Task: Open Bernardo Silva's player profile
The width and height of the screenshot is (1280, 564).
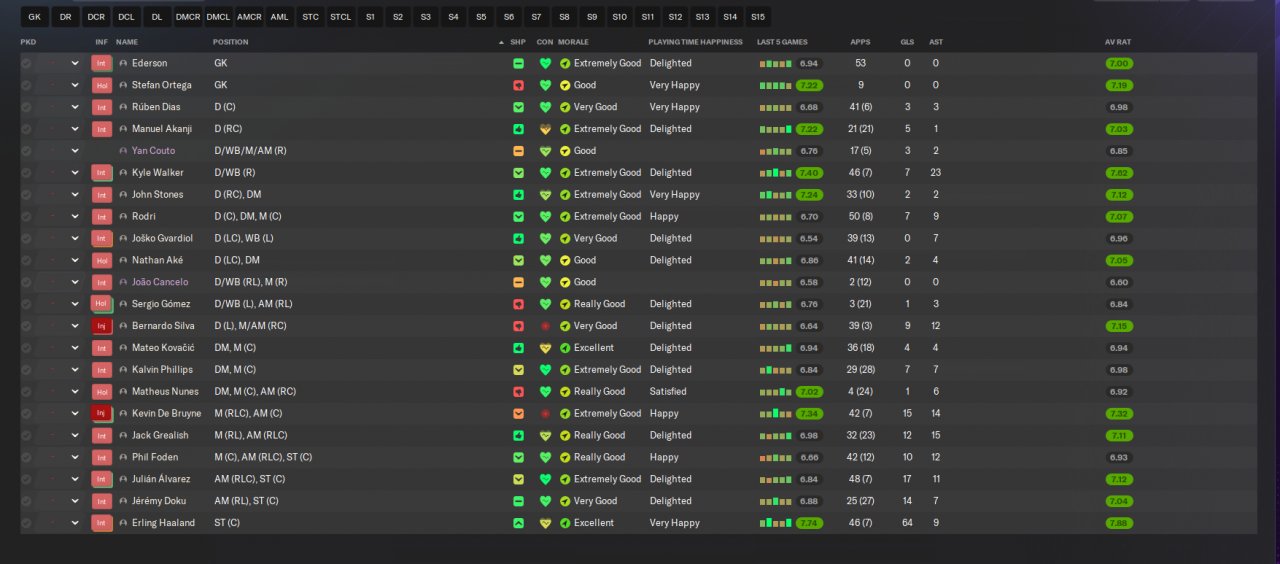Action: pos(163,326)
